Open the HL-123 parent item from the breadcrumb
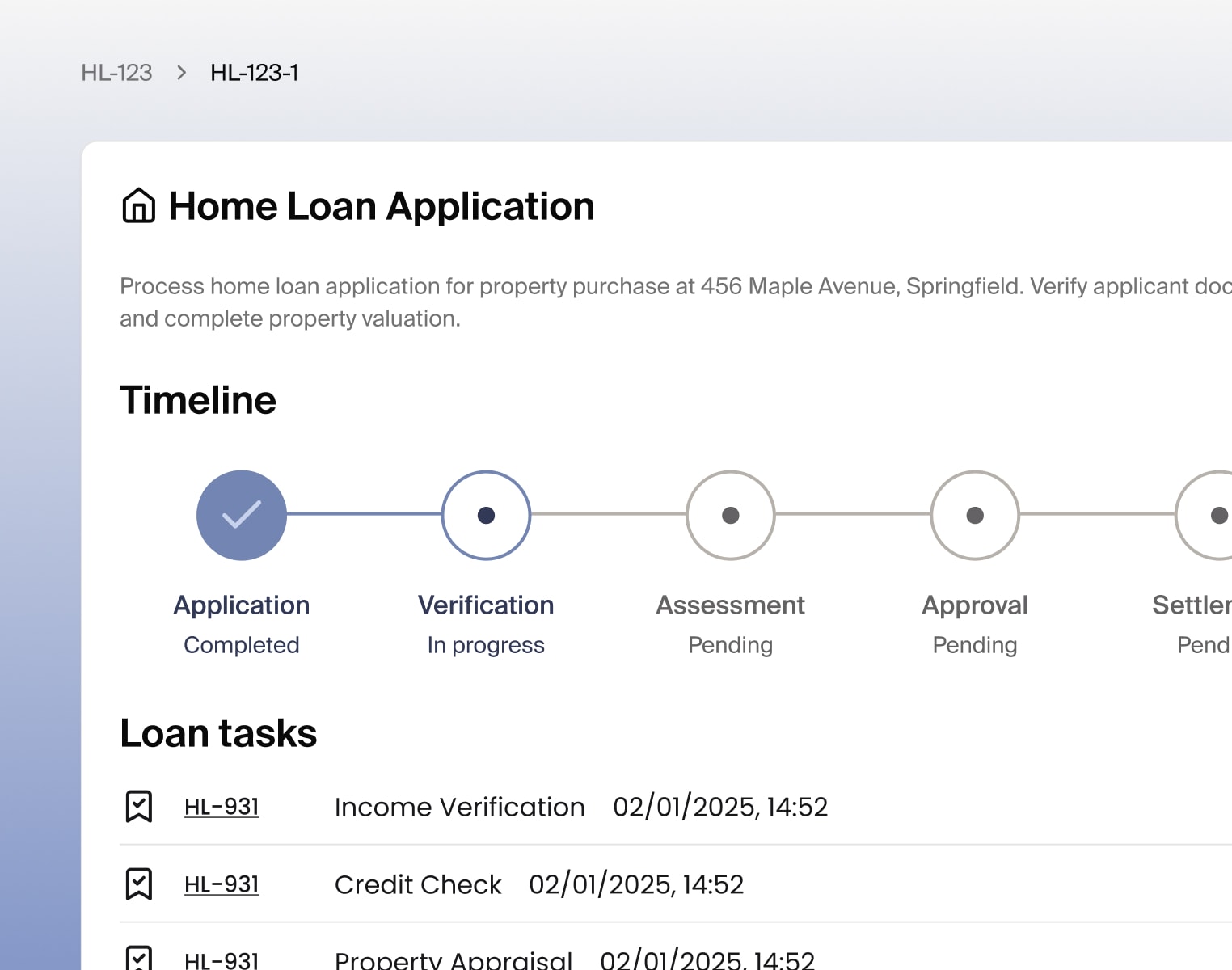Image resolution: width=1232 pixels, height=970 pixels. (x=116, y=73)
